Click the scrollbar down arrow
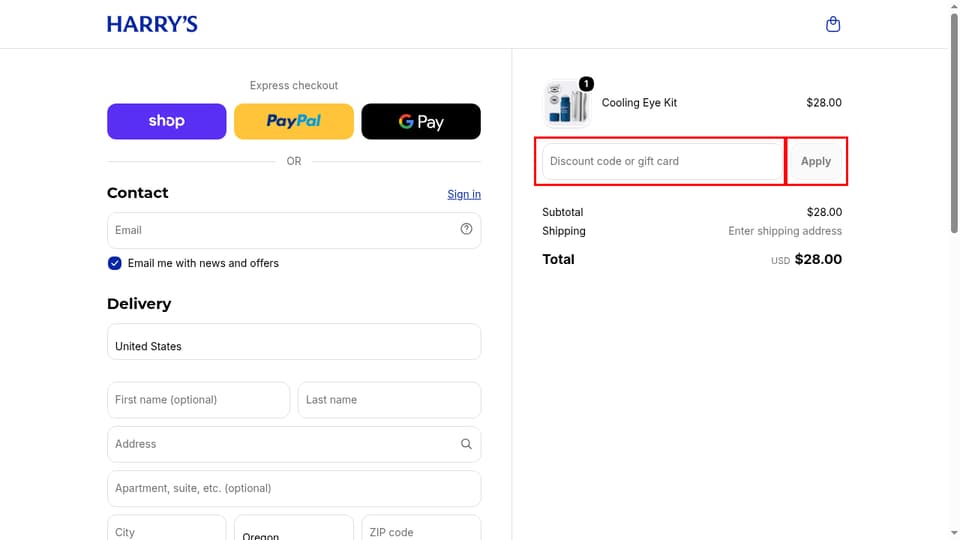 pyautogui.click(x=954, y=534)
